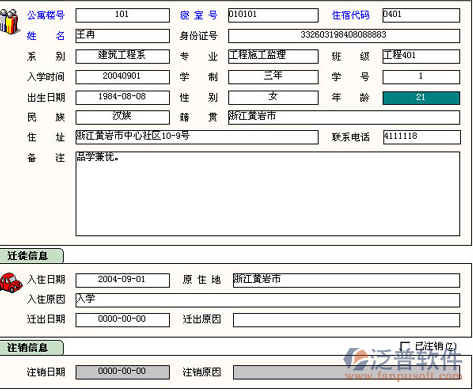Click the 籍贯 input field
The height and width of the screenshot is (392, 473).
344,117
